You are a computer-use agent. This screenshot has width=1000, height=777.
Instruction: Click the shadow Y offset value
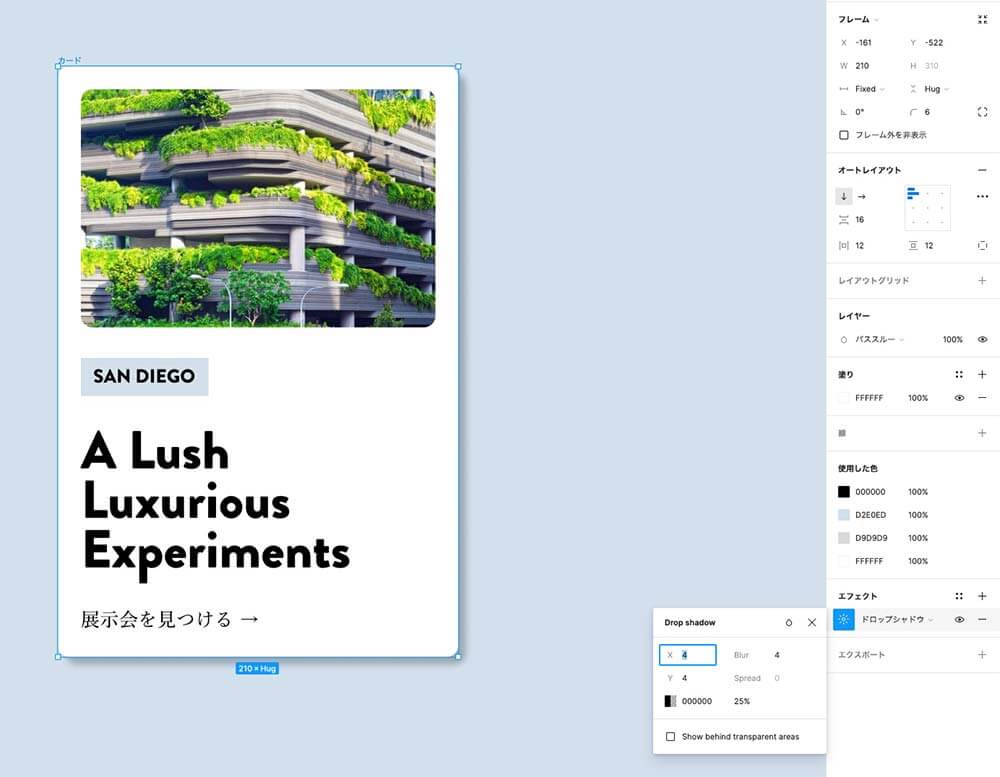pyautogui.click(x=684, y=678)
